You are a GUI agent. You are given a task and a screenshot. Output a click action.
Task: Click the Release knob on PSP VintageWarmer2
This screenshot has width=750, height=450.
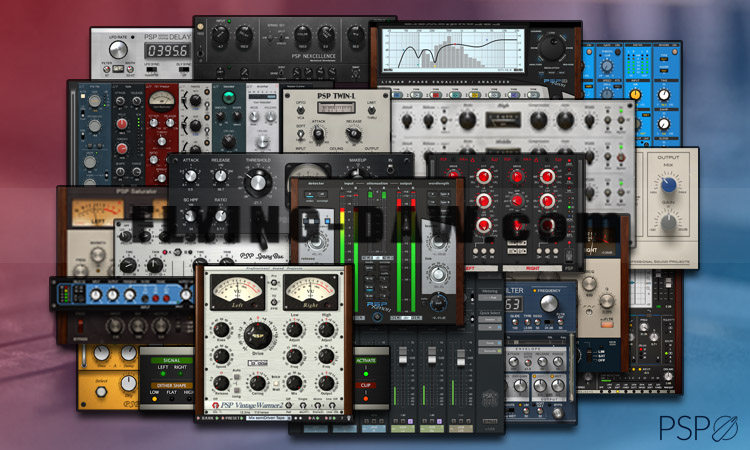221,383
